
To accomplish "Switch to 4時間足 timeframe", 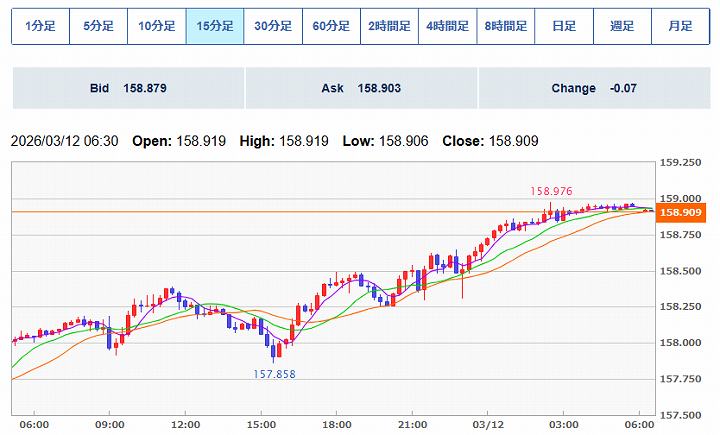I will 447,26.
